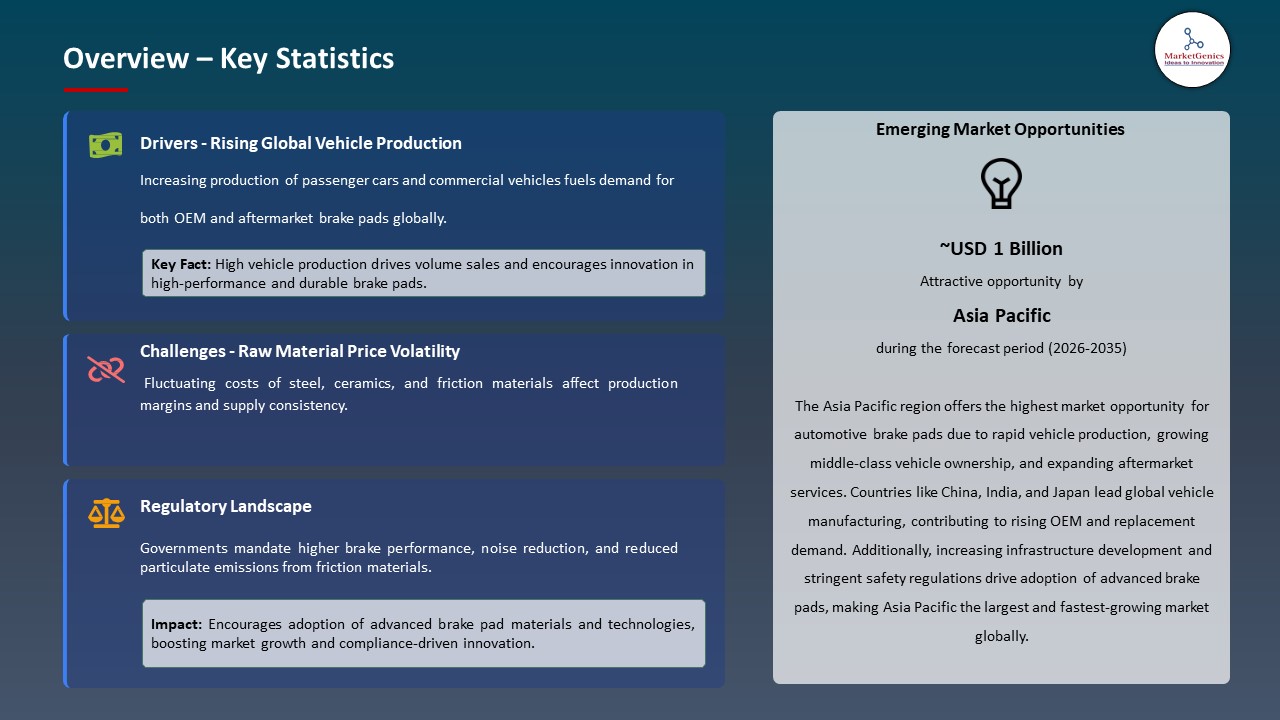The width and height of the screenshot is (1280, 720).
Task: Click the forecast period (2026-2035) text
Action: point(1001,348)
